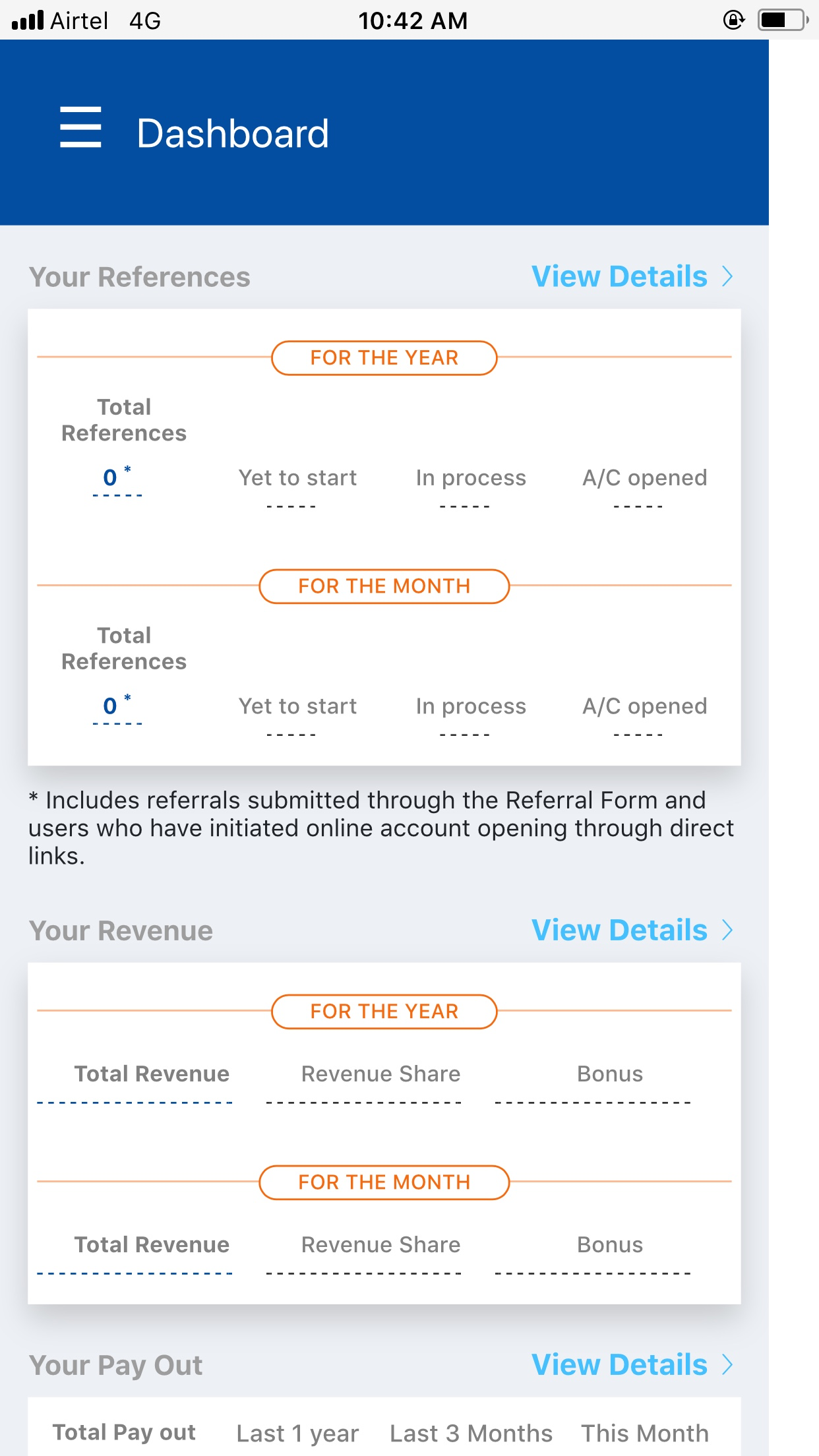The height and width of the screenshot is (1456, 819).
Task: Tap the rotation lock status icon
Action: tap(733, 20)
